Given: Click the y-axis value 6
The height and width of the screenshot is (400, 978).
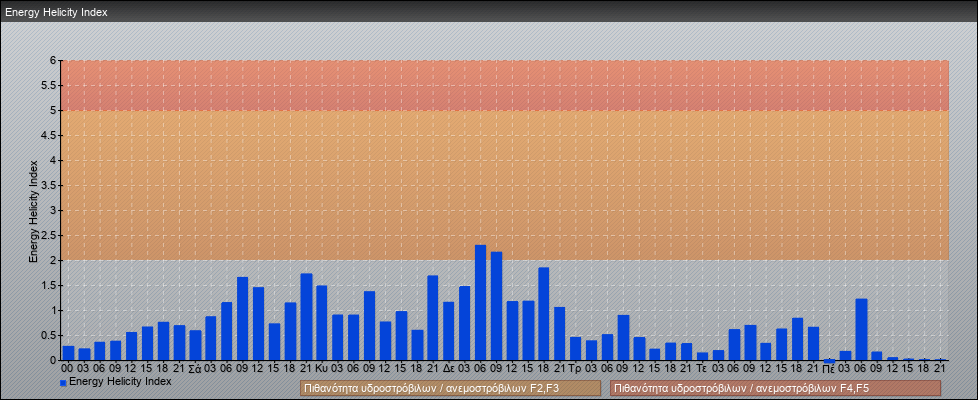Looking at the screenshot, I should pyautogui.click(x=54, y=61).
